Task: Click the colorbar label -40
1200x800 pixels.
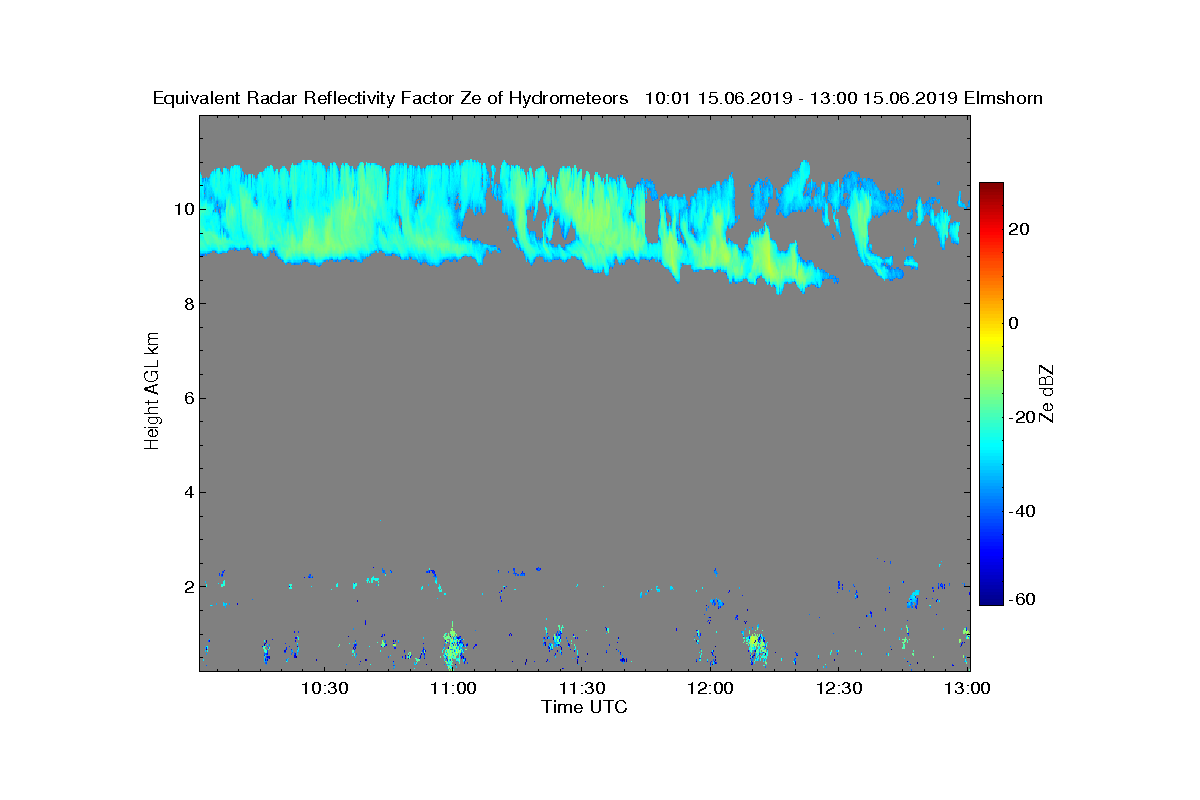Action: (x=1023, y=511)
